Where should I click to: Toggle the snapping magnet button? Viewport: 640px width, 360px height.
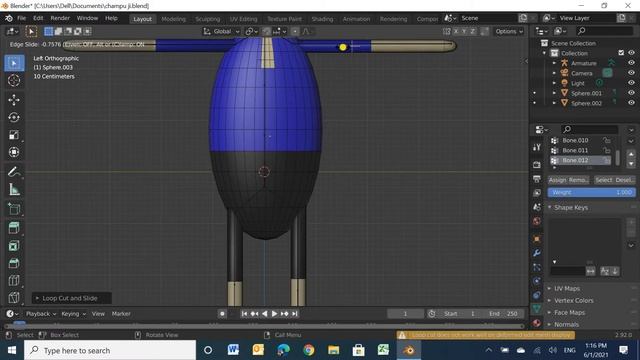pos(266,31)
